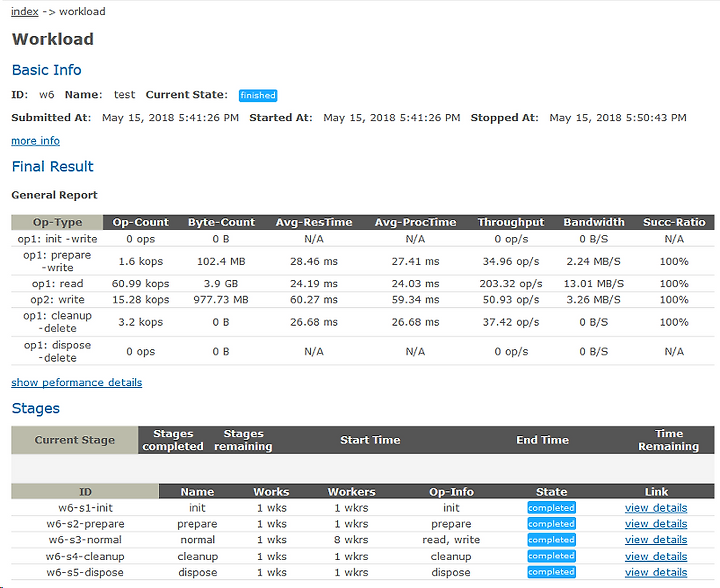Click the State column header
720x588 pixels.
pos(551,492)
